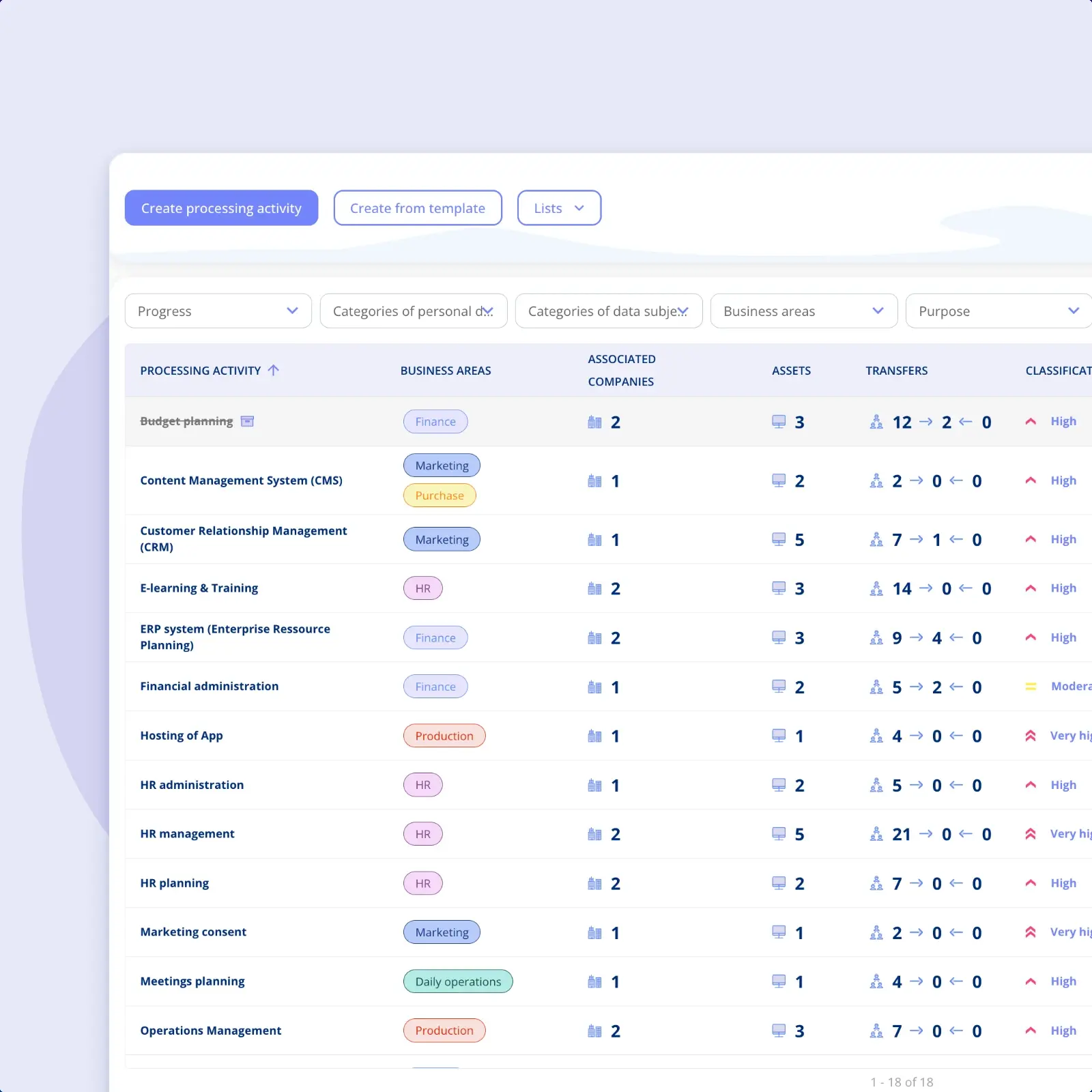Open HR administration activity

[x=192, y=785]
